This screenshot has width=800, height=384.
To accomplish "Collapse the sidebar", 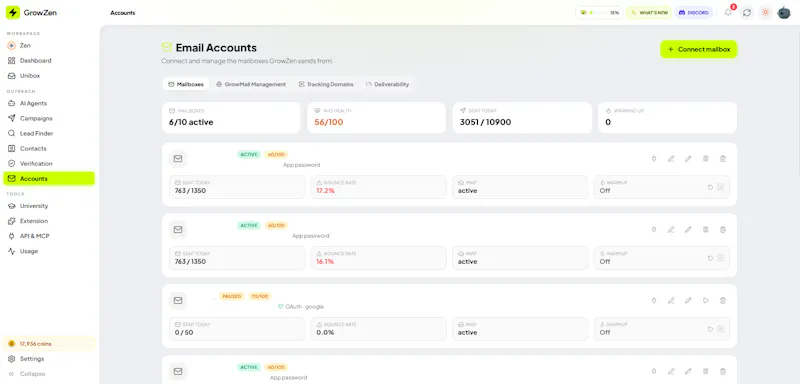I will tap(49, 374).
